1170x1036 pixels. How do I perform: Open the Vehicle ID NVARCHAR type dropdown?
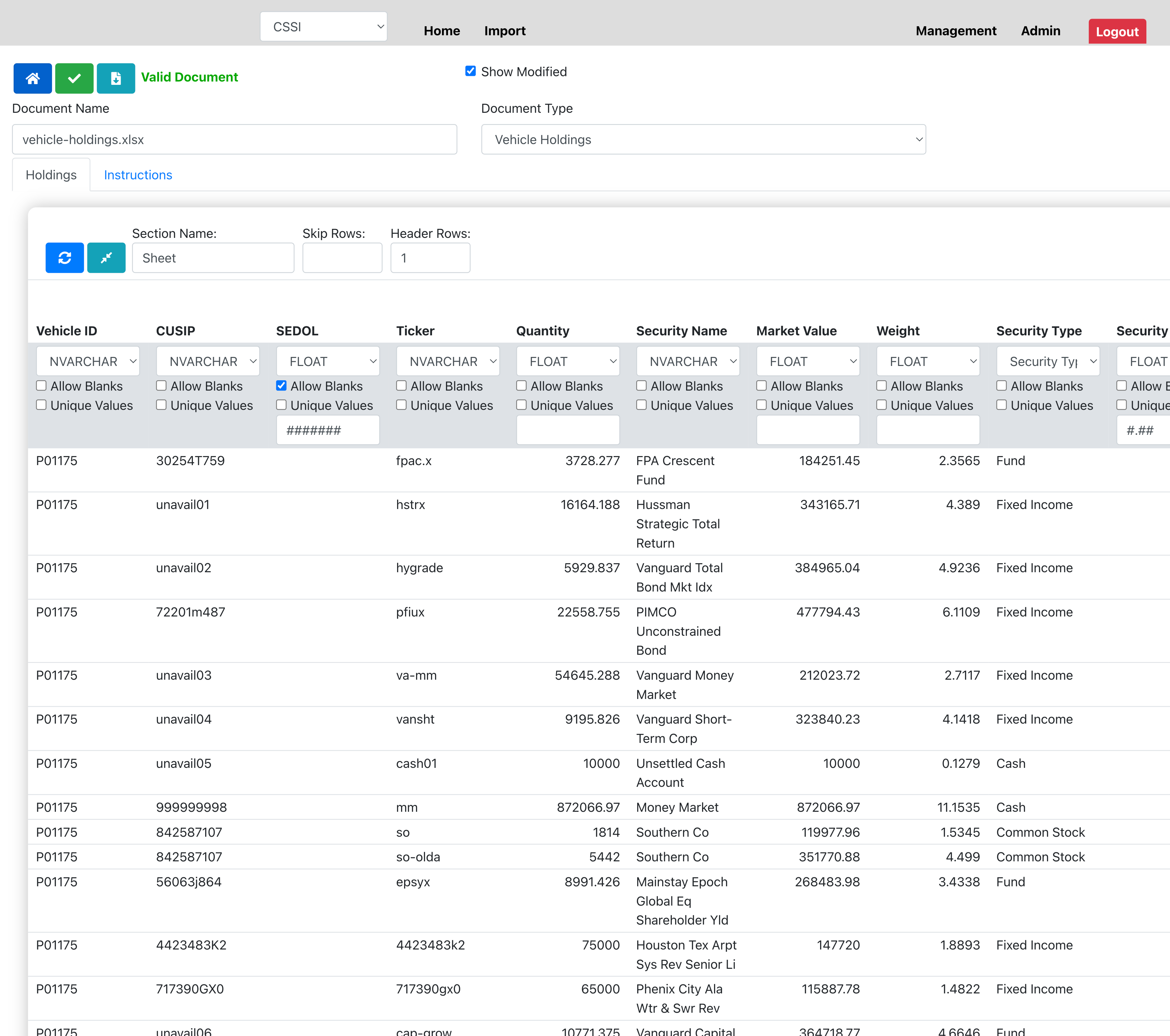[87, 361]
